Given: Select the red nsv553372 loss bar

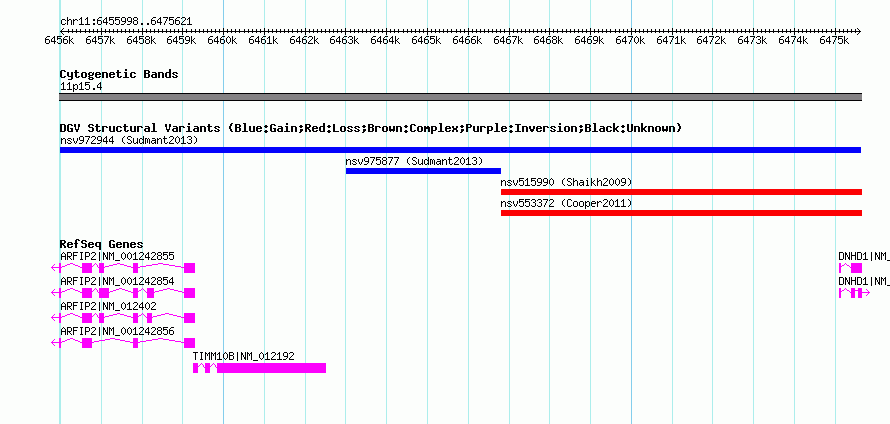Looking at the screenshot, I should click(681, 213).
